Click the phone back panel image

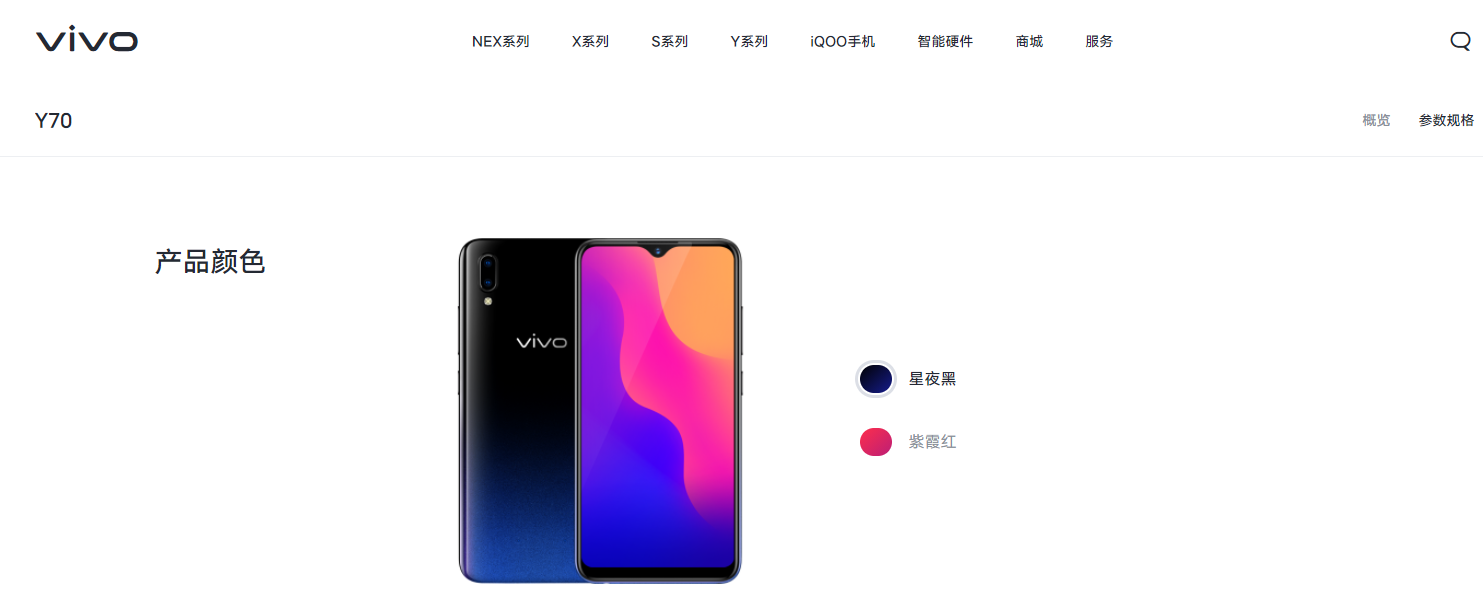(517, 411)
